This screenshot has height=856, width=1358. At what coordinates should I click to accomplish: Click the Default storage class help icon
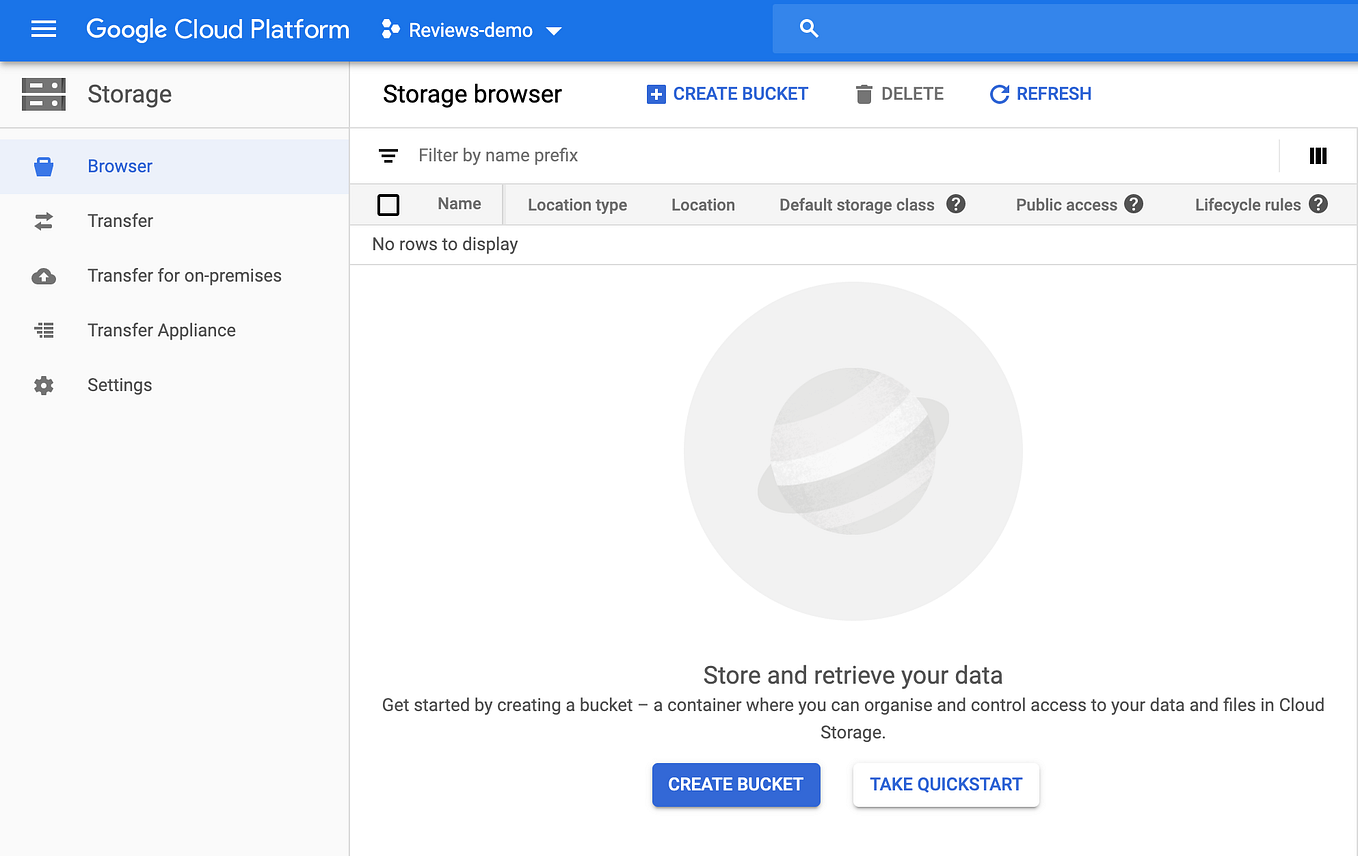[x=956, y=204]
